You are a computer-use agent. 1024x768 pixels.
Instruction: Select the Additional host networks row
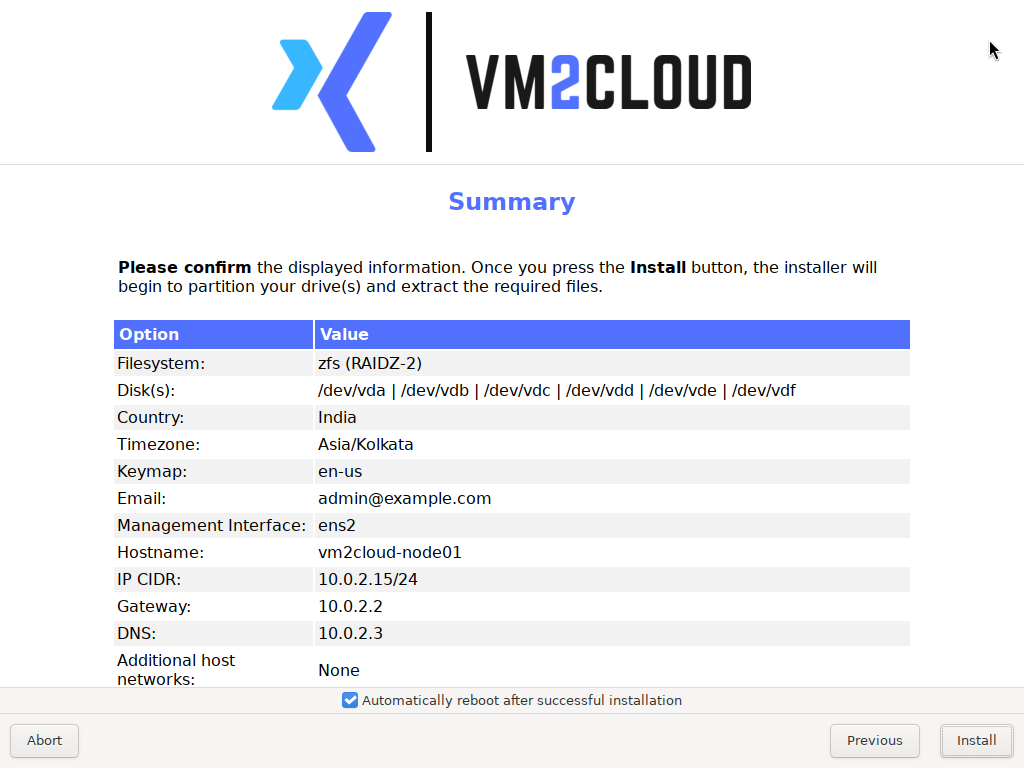click(x=512, y=669)
